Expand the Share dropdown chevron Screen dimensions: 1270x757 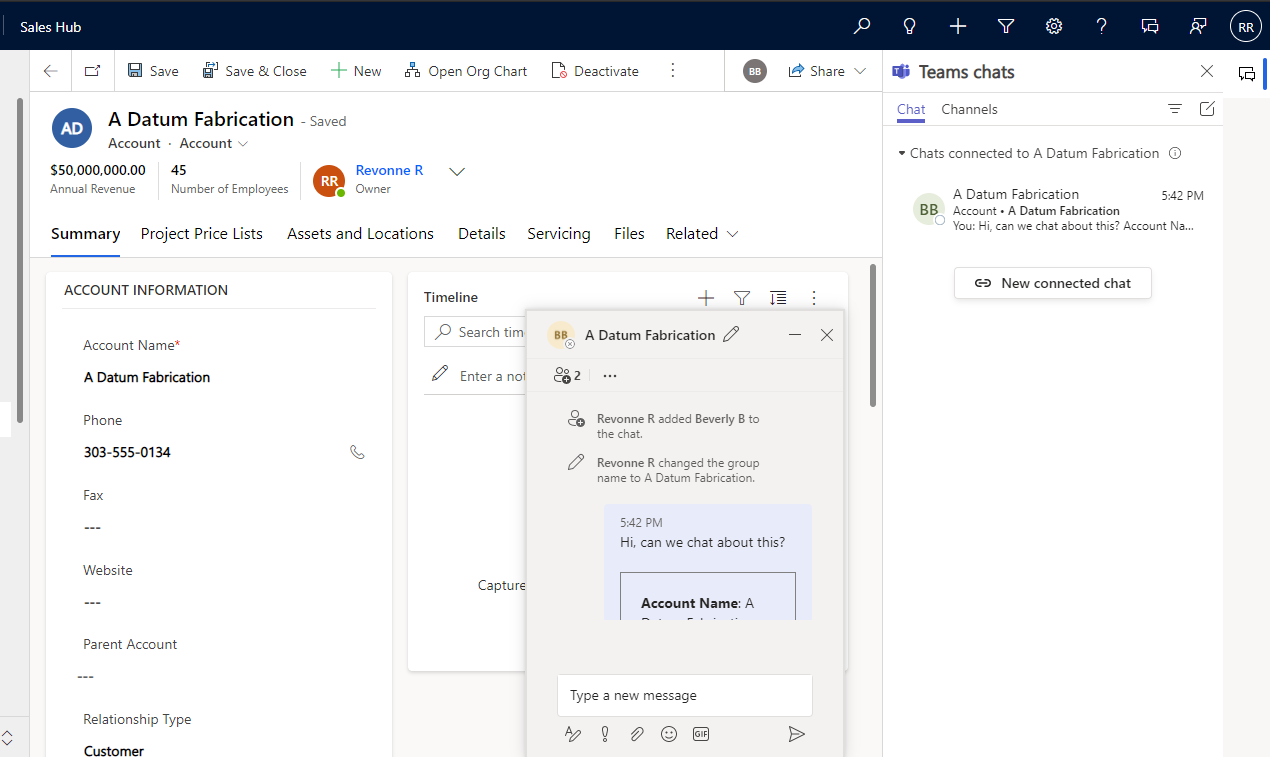[860, 71]
